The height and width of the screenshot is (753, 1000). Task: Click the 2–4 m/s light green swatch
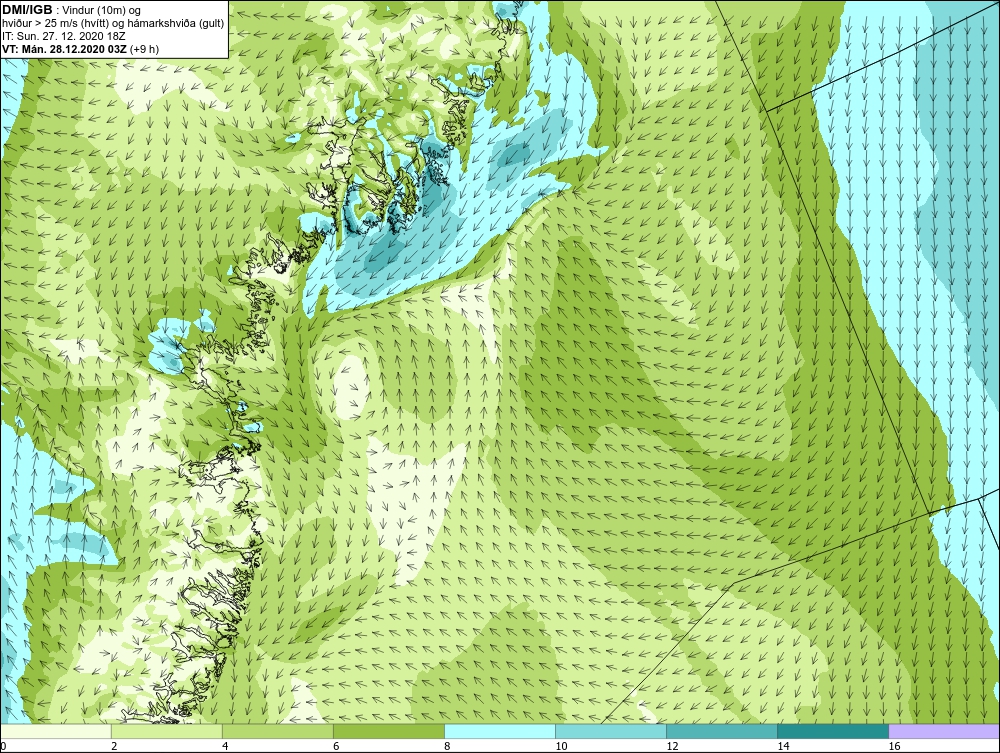[x=166, y=731]
